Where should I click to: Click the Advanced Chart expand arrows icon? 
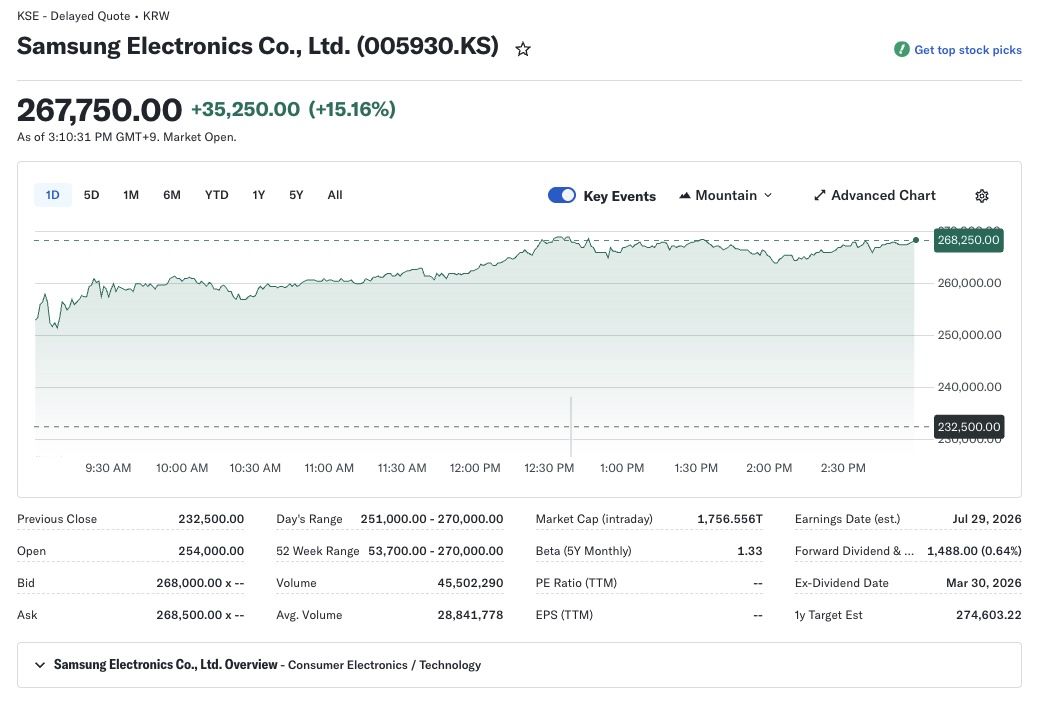click(x=819, y=195)
